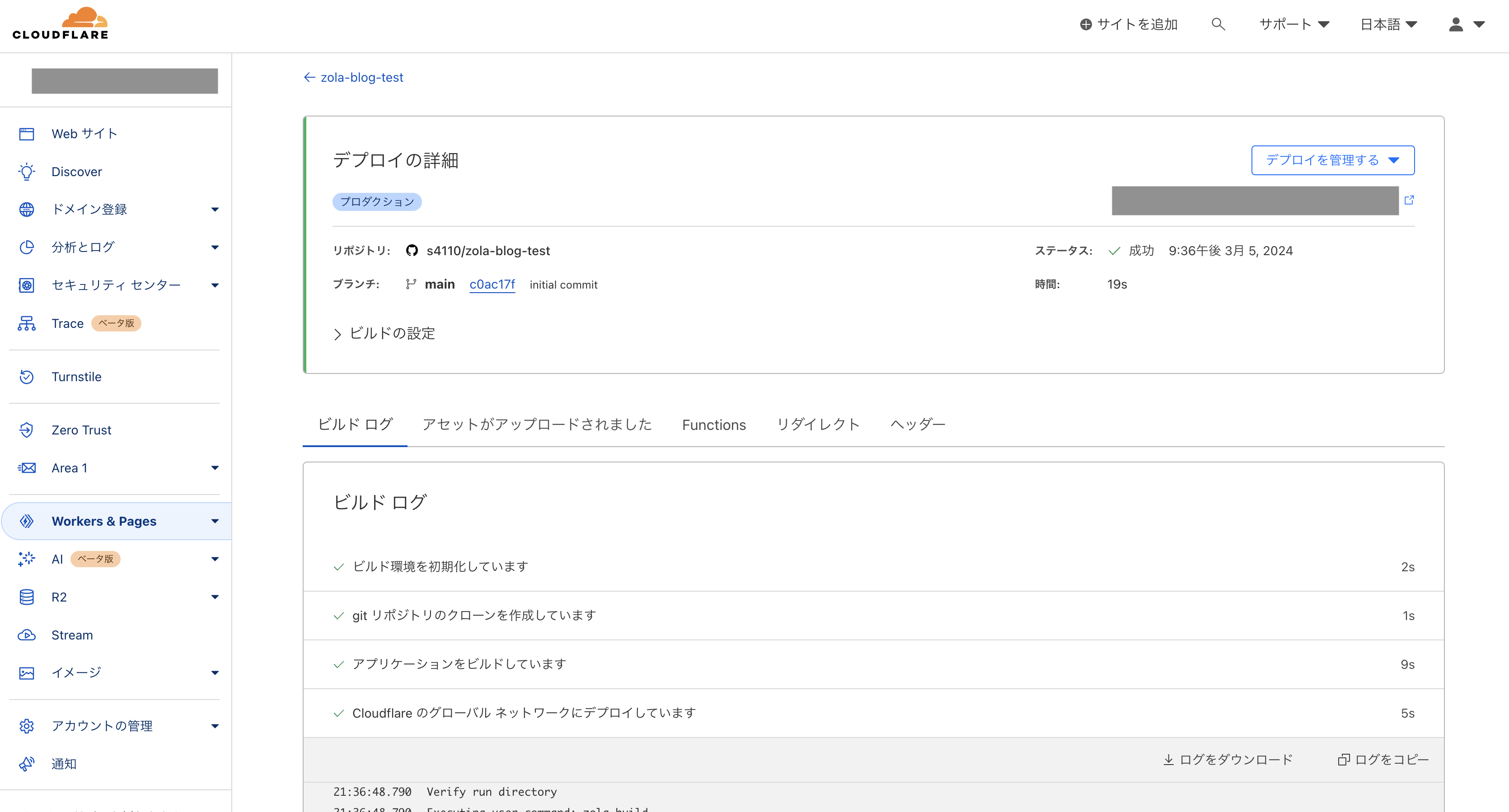Viewport: 1509px width, 812px height.
Task: Click the ログをダウンロード button
Action: coord(1227,760)
